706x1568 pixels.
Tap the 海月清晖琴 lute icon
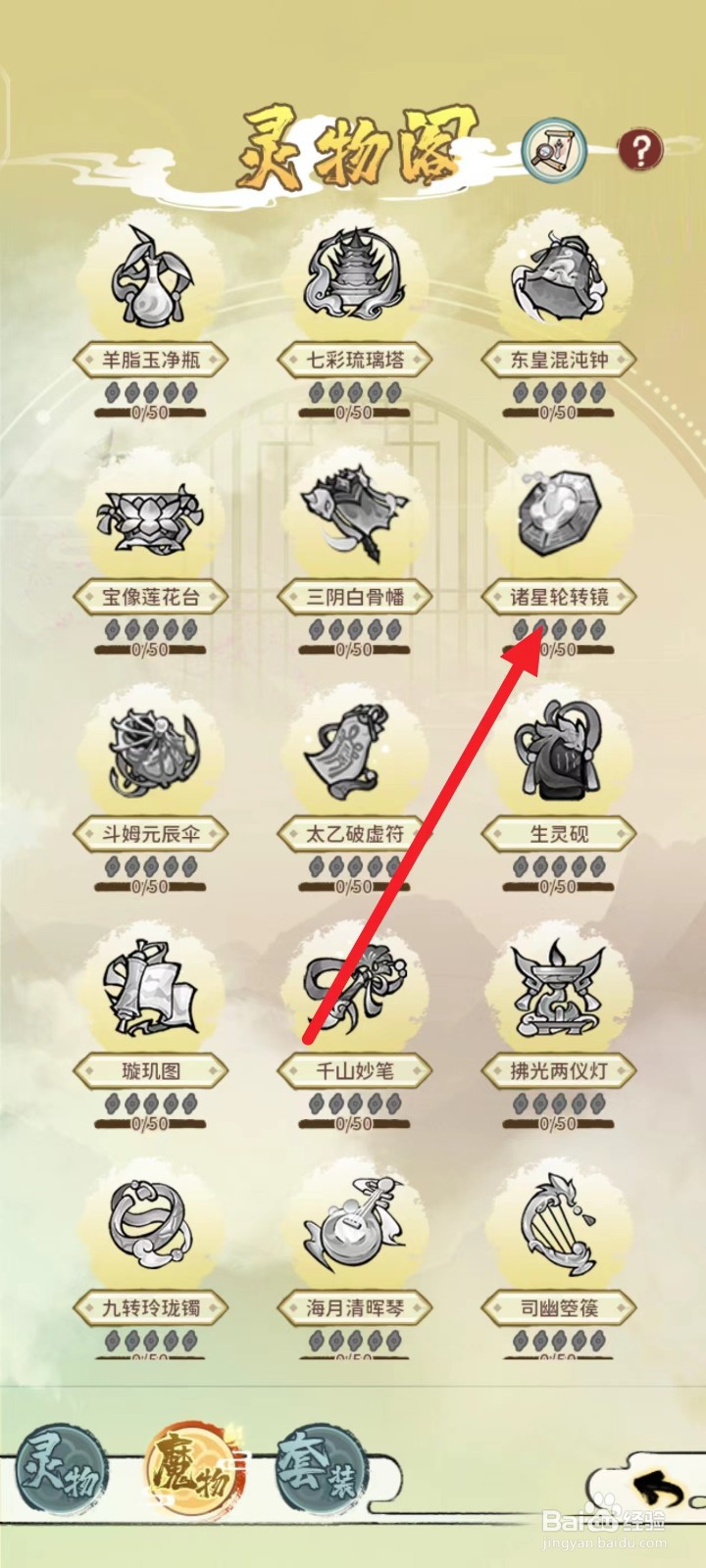click(x=354, y=1227)
